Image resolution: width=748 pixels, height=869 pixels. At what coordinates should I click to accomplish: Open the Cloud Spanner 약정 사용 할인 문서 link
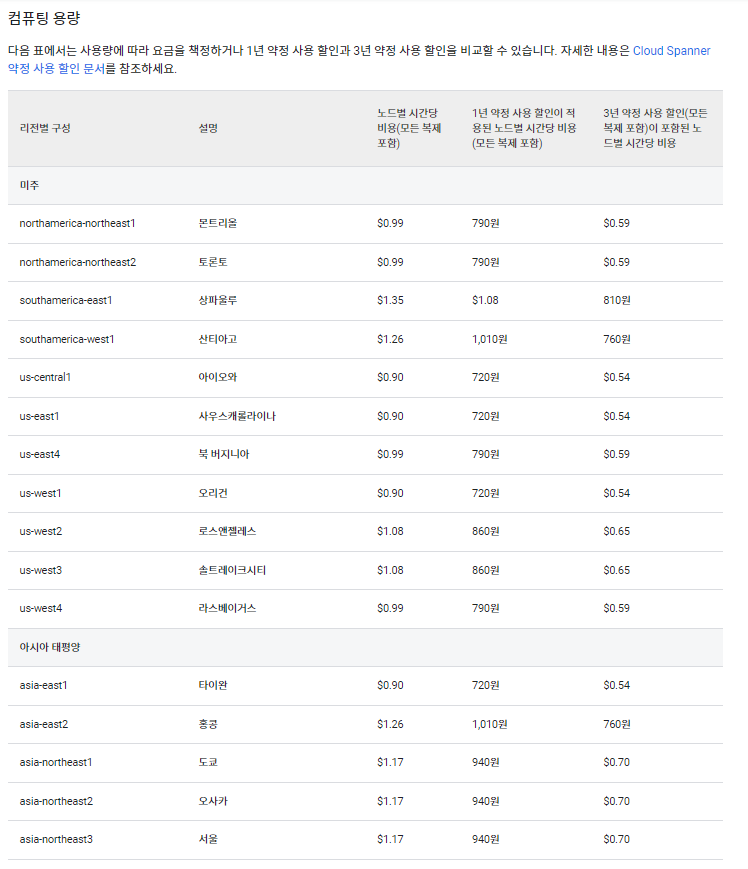[x=671, y=50]
